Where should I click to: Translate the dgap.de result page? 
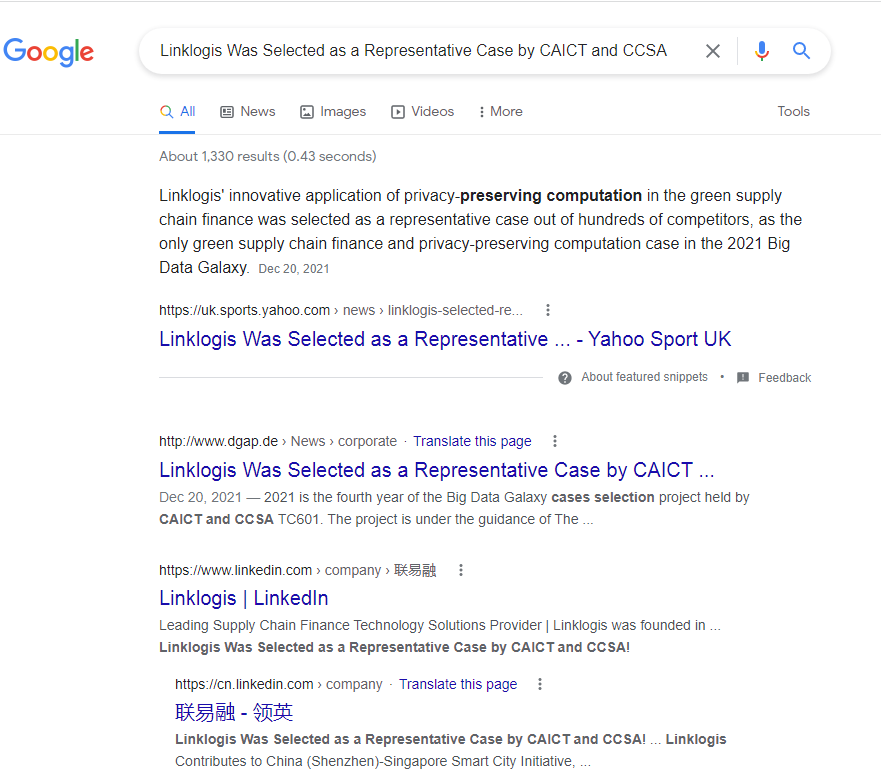pyautogui.click(x=472, y=441)
